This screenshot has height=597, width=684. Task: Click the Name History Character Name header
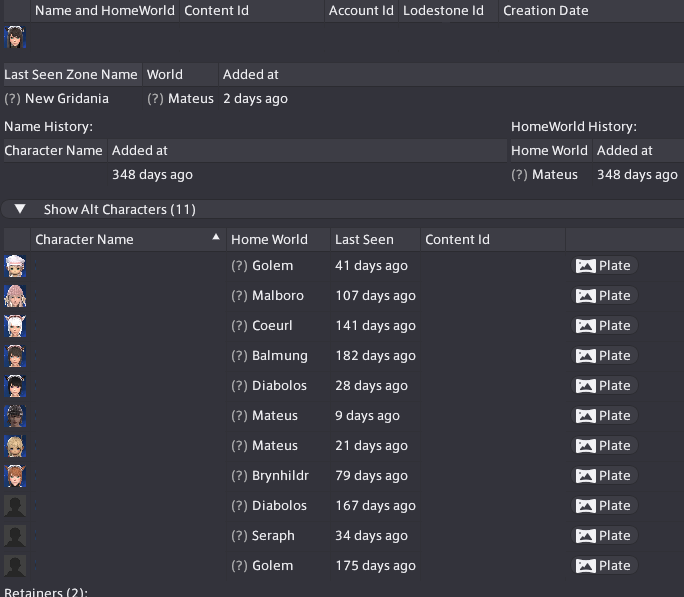click(x=55, y=150)
